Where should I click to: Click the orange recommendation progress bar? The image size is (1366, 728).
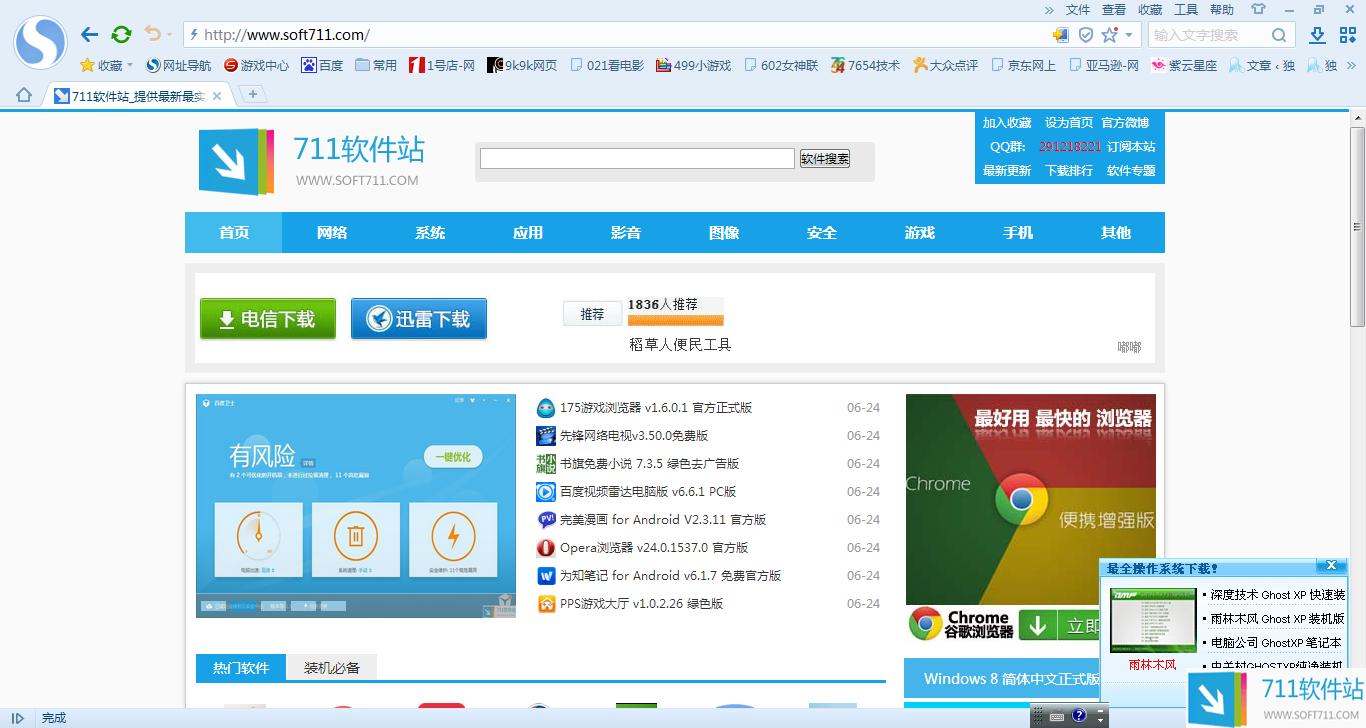point(675,320)
